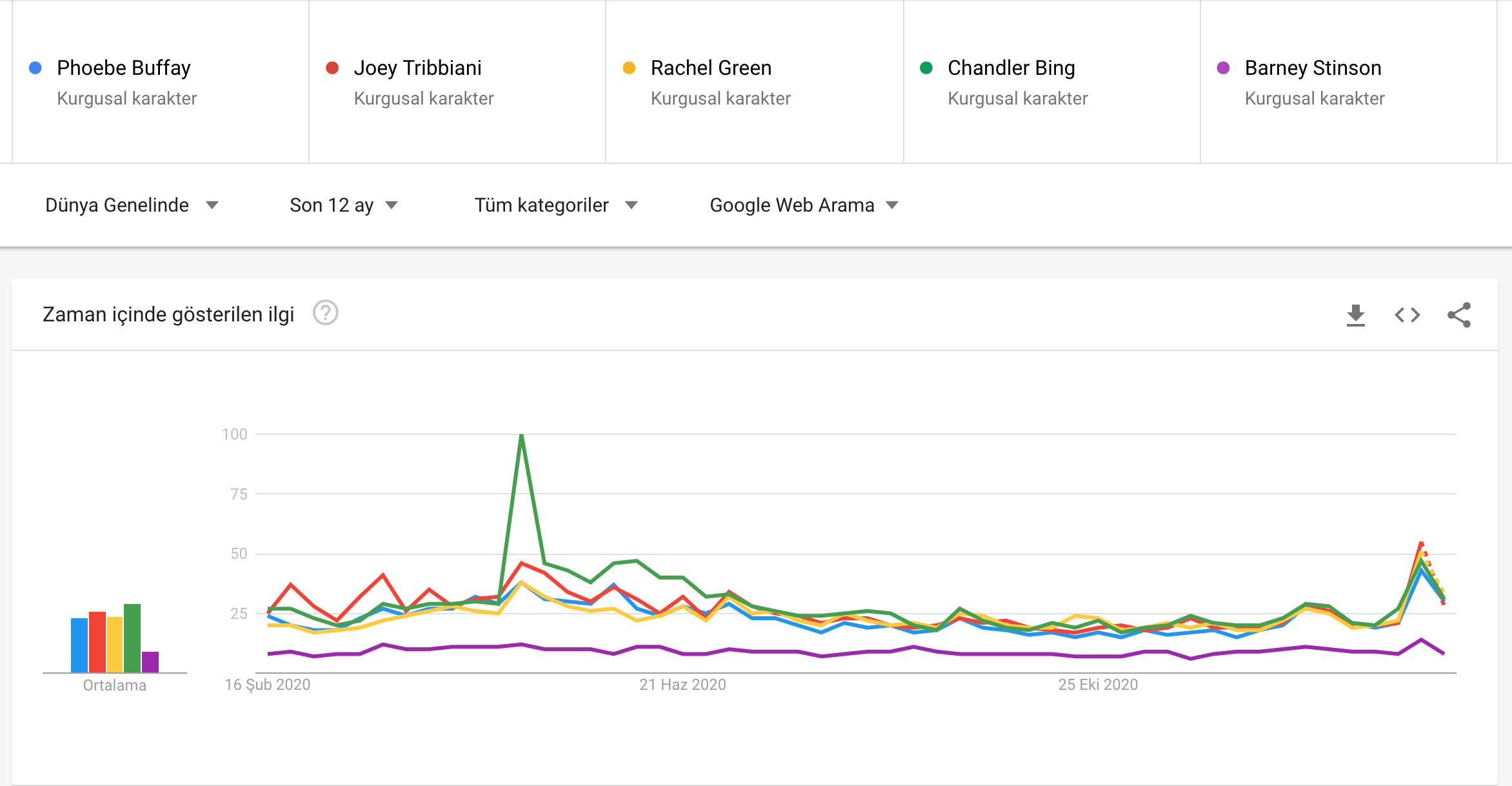This screenshot has width=1512, height=786.
Task: Click the Chandler Bing term card
Action: click(1011, 68)
